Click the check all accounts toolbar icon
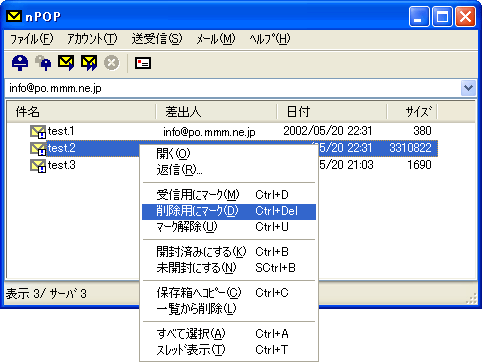482x362 pixels. pyautogui.click(x=43, y=63)
